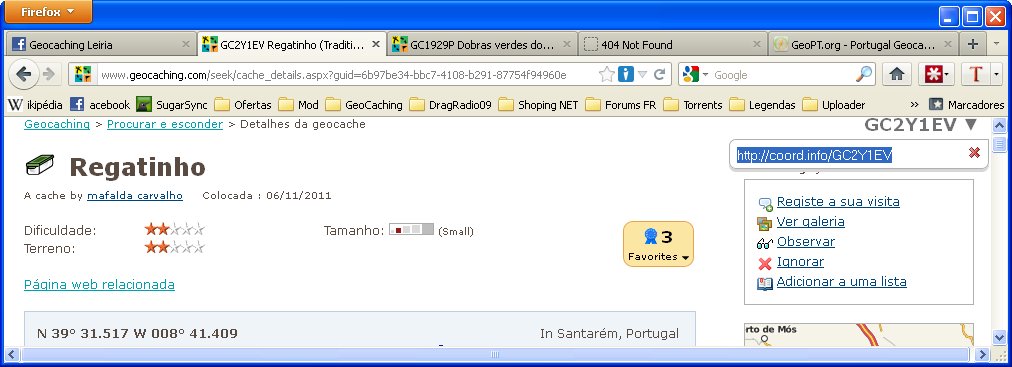Image resolution: width=1012 pixels, height=367 pixels.
Task: Open the Torrents bookmarks folder
Action: [693, 104]
